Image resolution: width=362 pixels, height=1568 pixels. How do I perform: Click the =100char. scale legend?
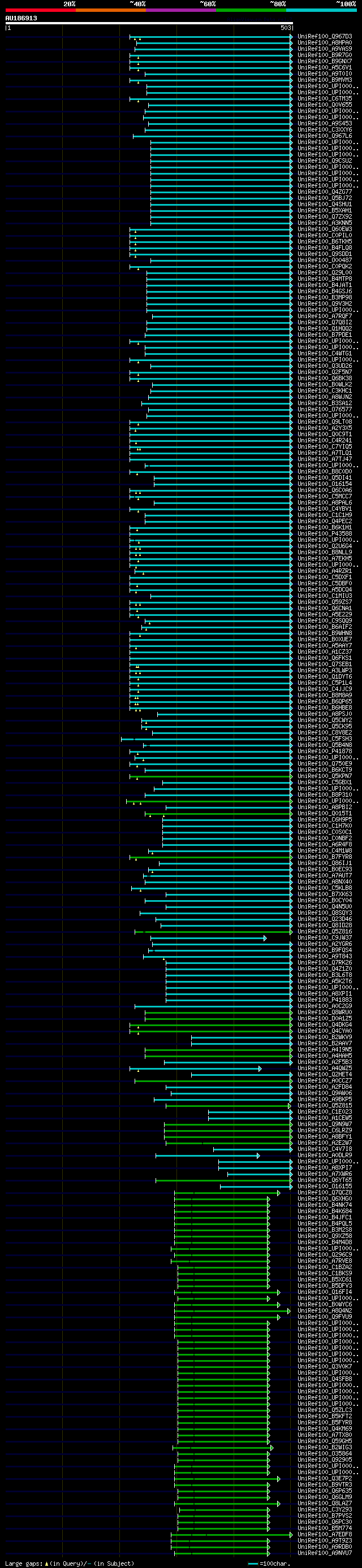(269, 1563)
